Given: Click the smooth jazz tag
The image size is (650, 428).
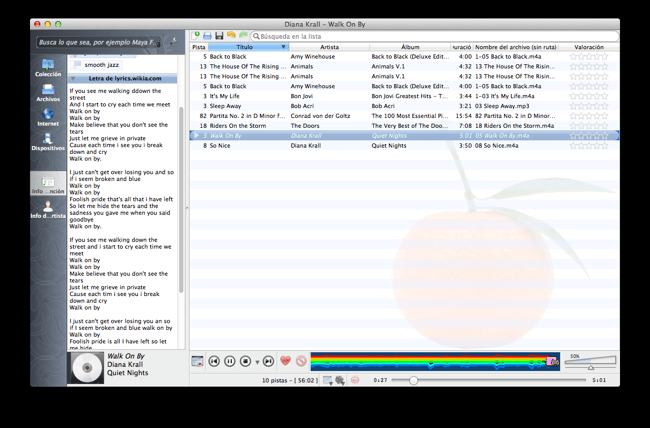Looking at the screenshot, I should click(x=102, y=65).
